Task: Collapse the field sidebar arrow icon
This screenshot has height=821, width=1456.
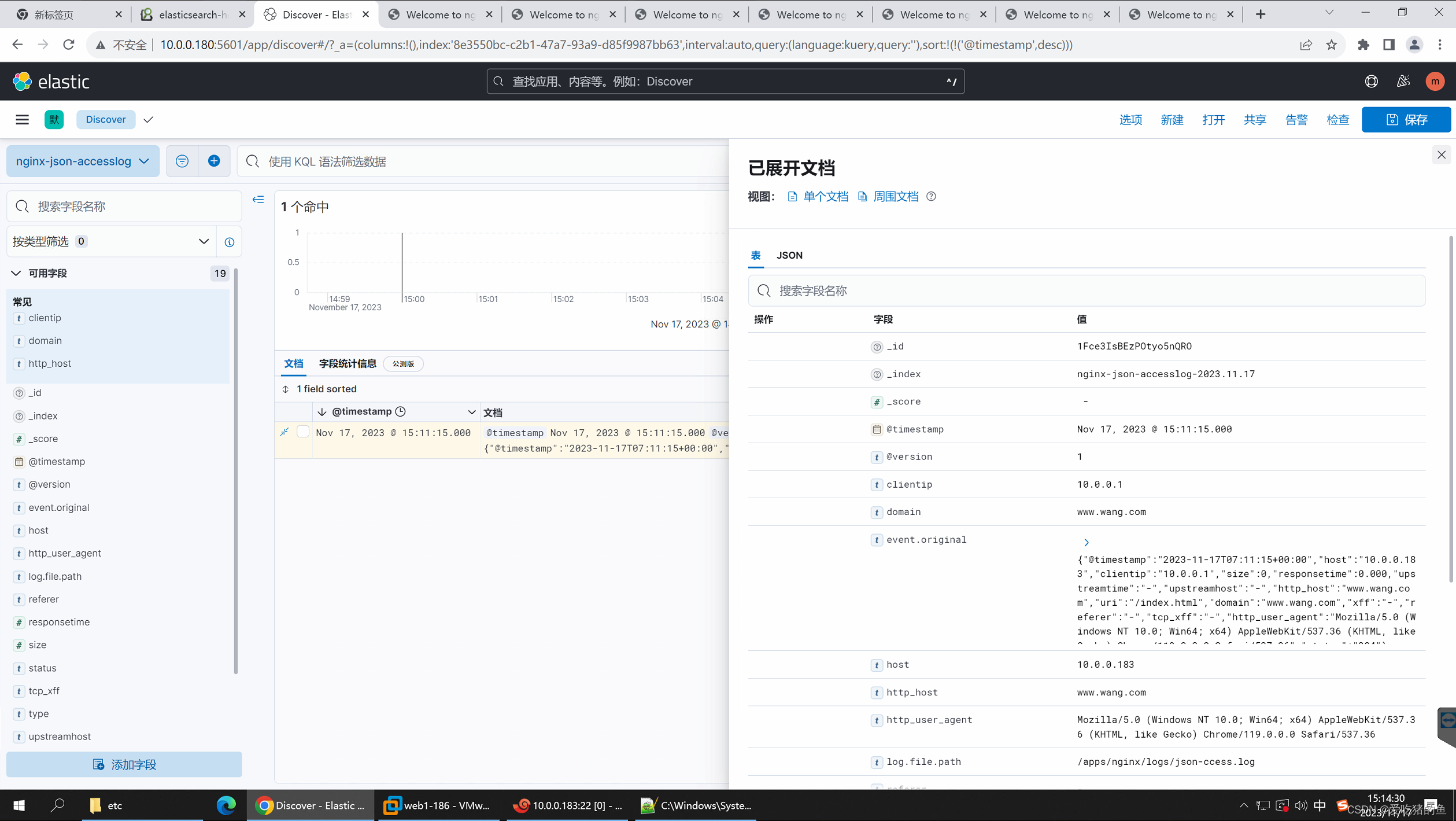Action: pos(258,200)
